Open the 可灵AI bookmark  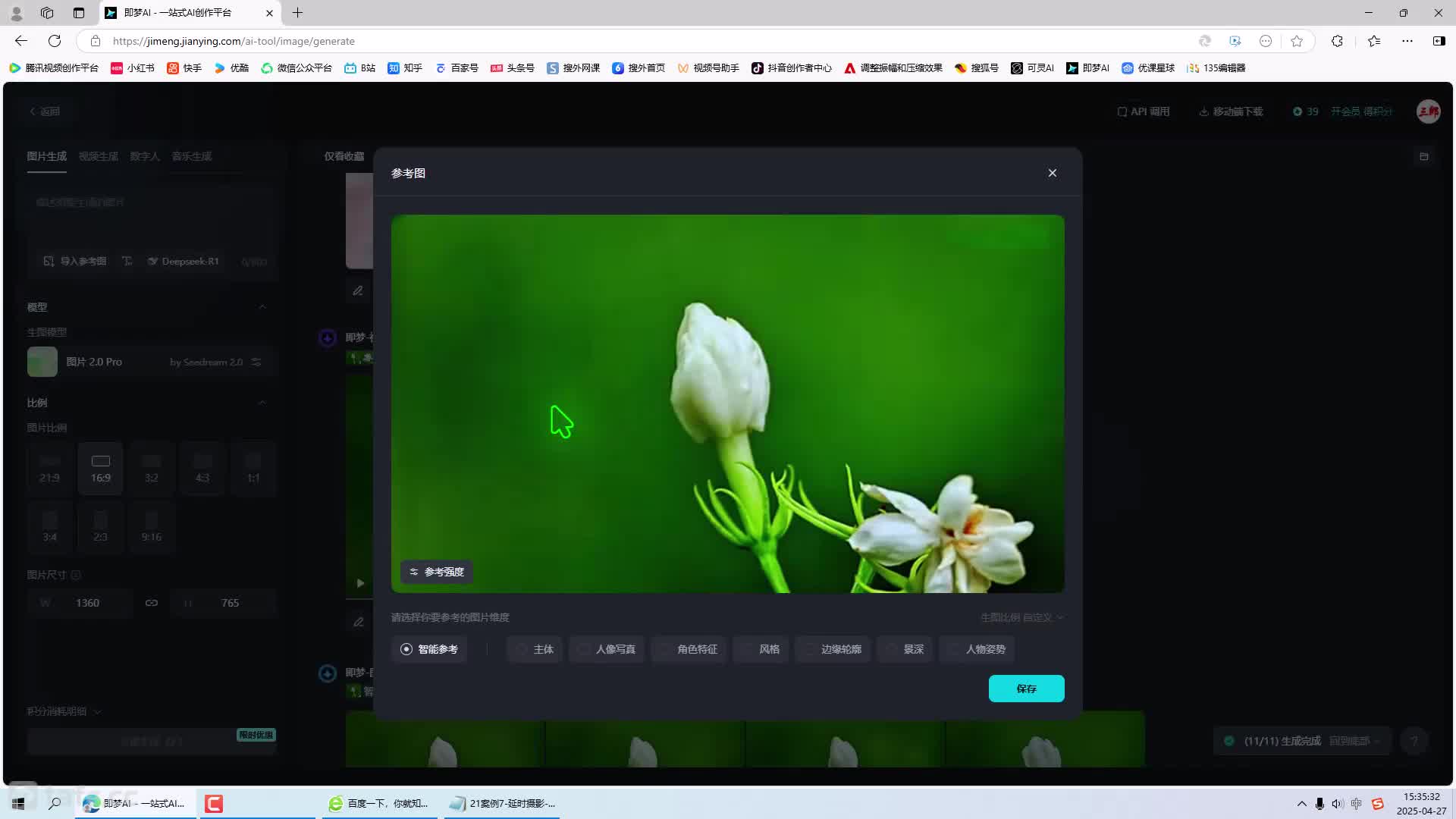tap(1032, 67)
